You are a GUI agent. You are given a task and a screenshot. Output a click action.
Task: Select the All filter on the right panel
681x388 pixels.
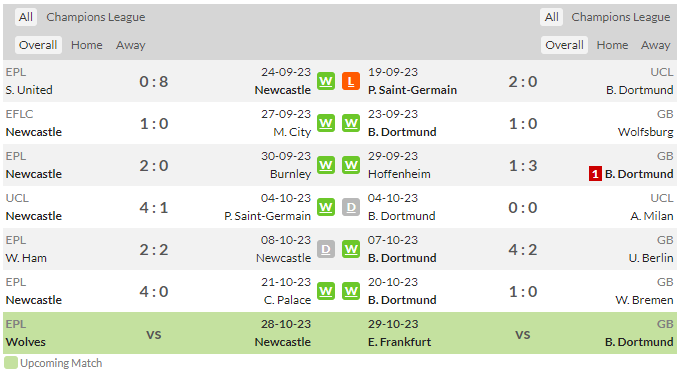[x=552, y=17]
